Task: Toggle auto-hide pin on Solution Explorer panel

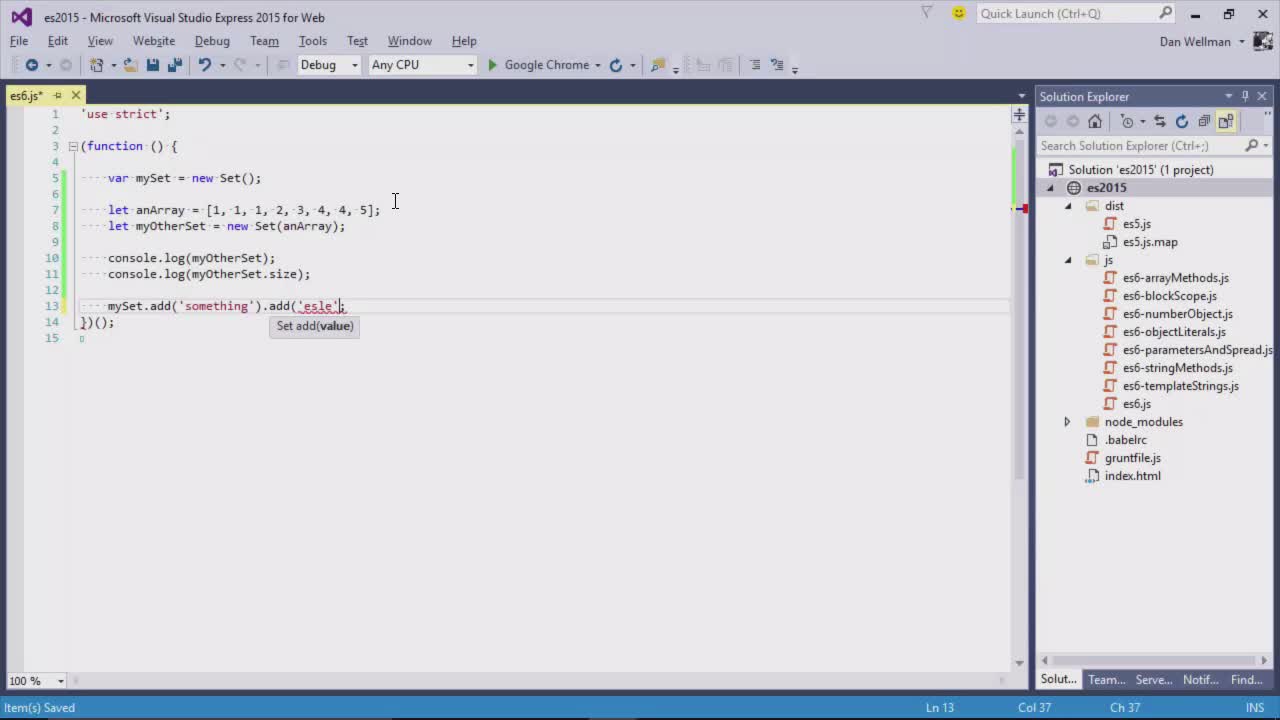Action: tap(1245, 96)
